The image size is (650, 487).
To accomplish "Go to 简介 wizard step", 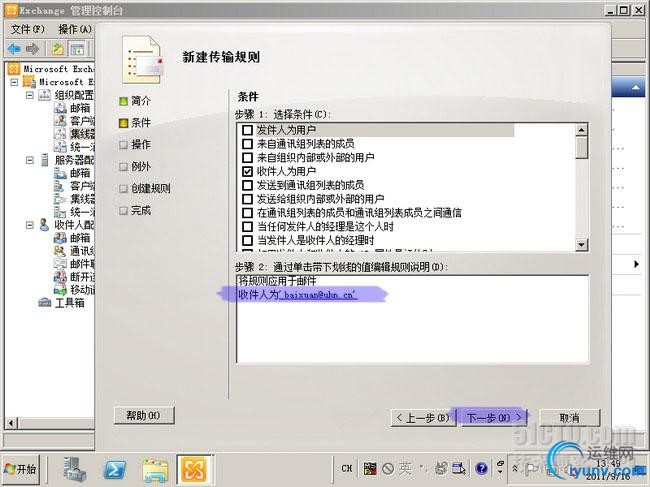I will click(135, 101).
